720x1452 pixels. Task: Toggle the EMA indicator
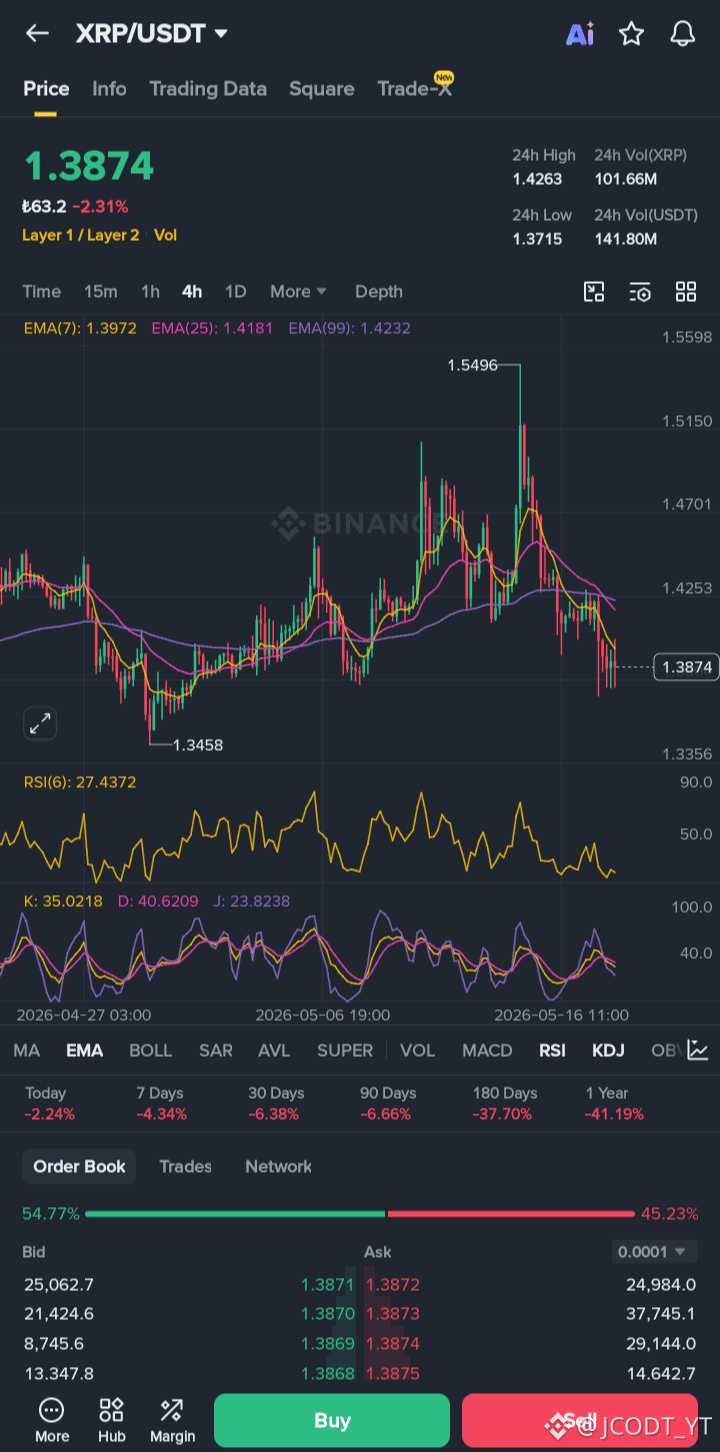[x=85, y=1050]
